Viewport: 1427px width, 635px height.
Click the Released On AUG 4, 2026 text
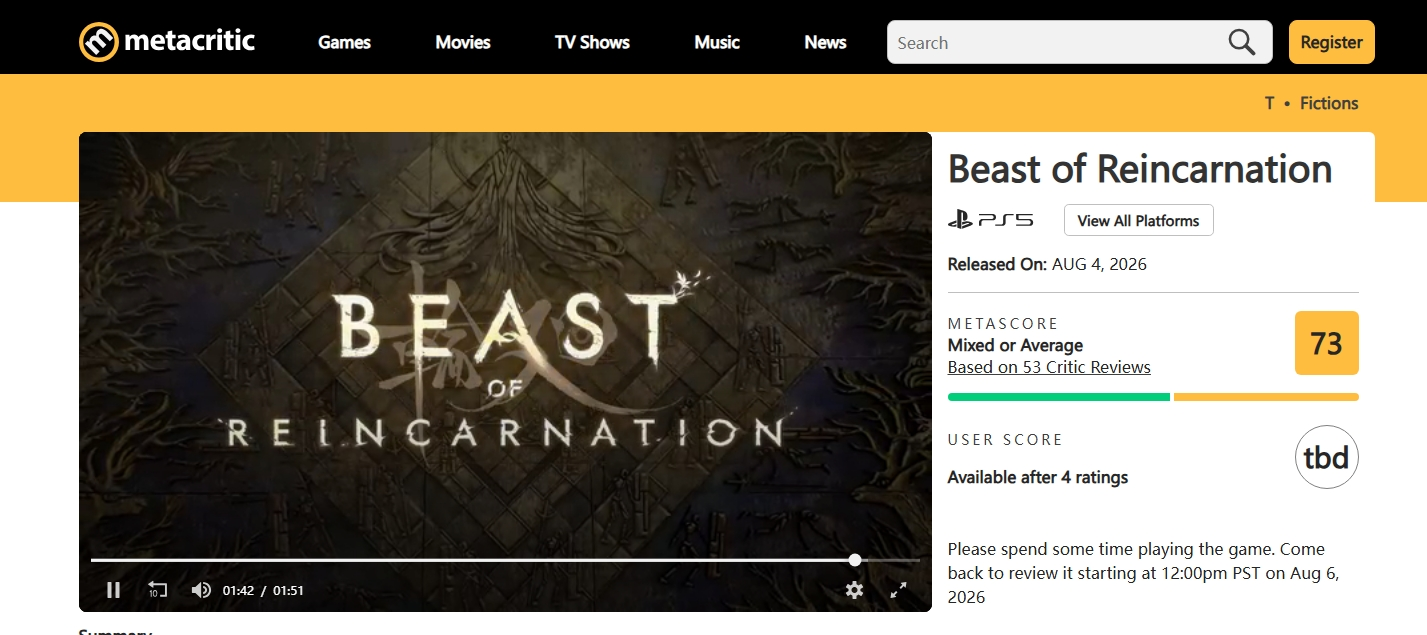pyautogui.click(x=1047, y=264)
